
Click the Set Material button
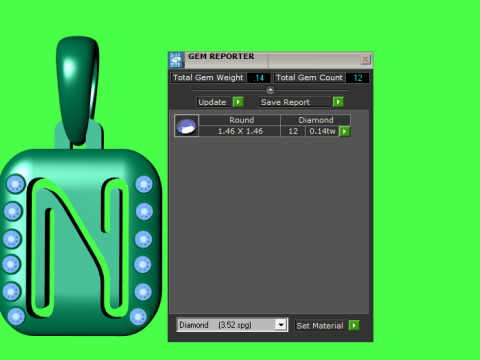click(x=320, y=325)
